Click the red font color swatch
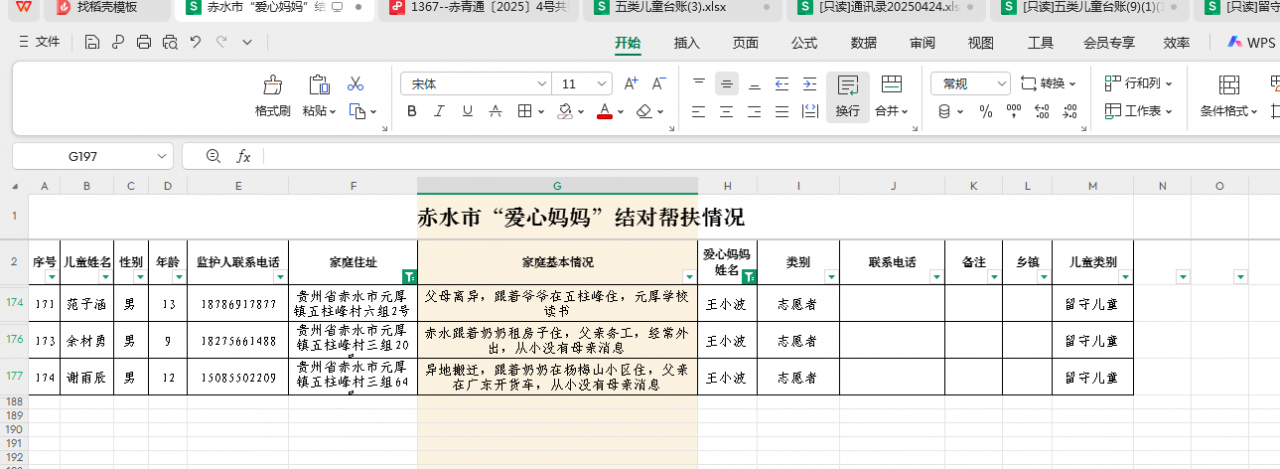The image size is (1280, 469). 604,111
